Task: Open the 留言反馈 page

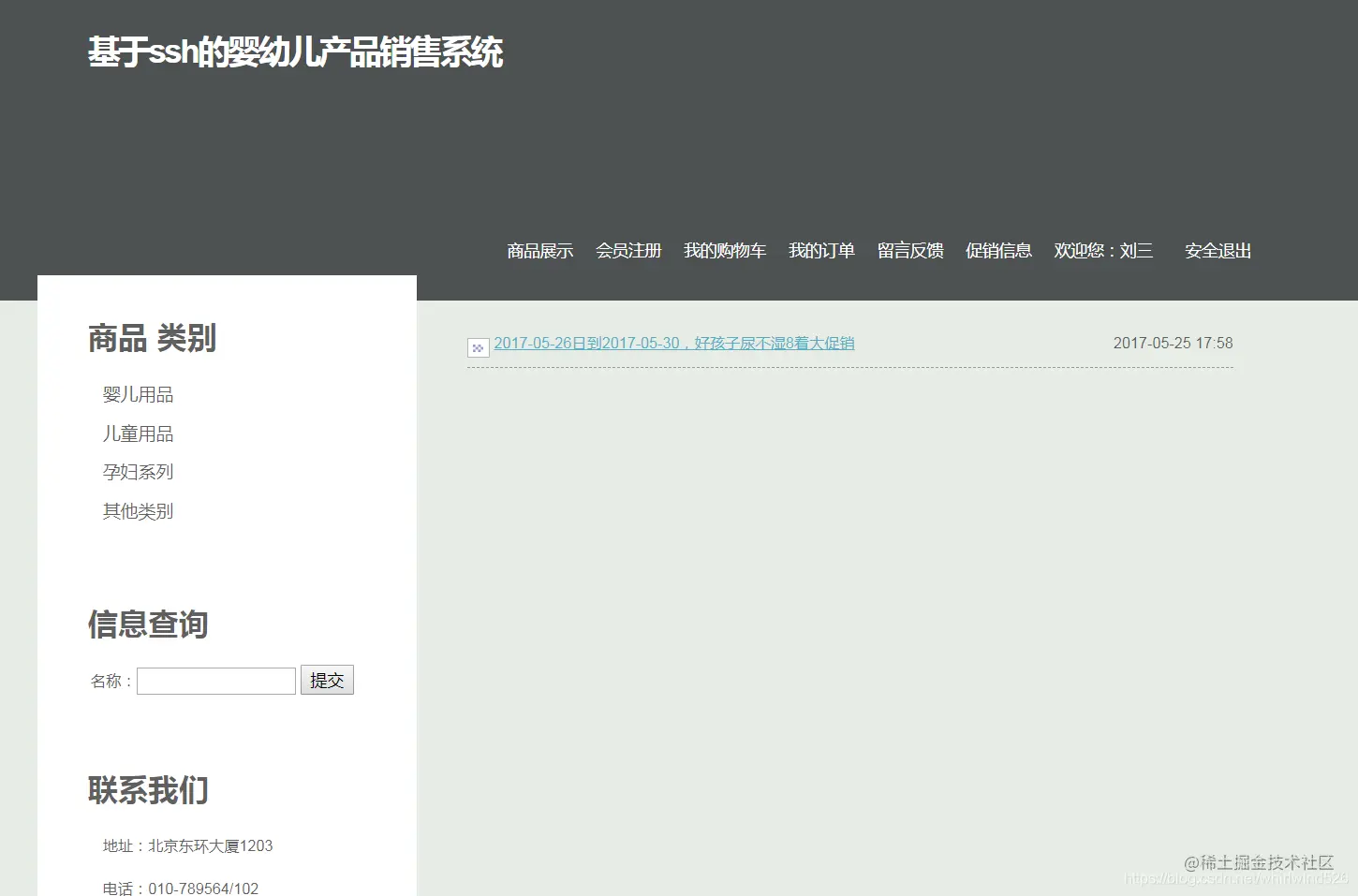Action: [x=910, y=251]
